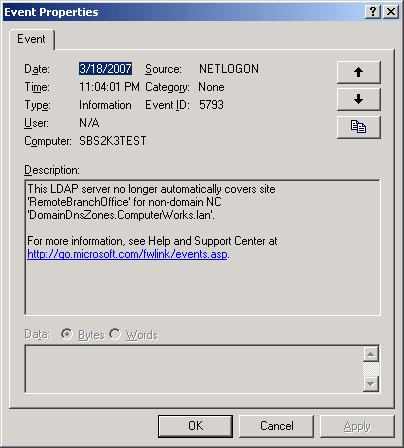Viewport: 404px width, 448px height.
Task: Click the OK button
Action: 195,426
